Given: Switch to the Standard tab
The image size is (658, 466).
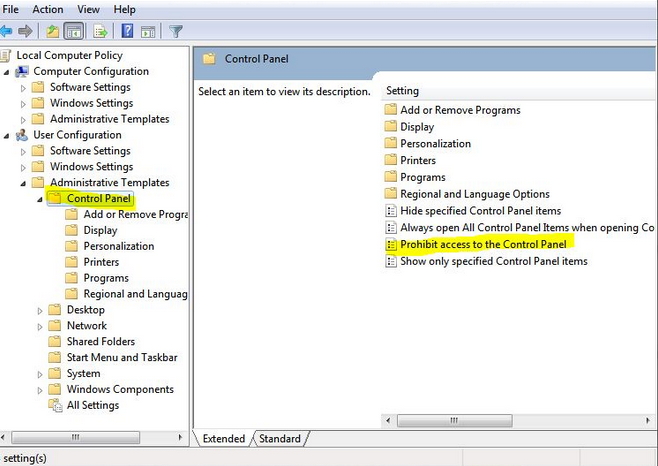Looking at the screenshot, I should tap(280, 438).
